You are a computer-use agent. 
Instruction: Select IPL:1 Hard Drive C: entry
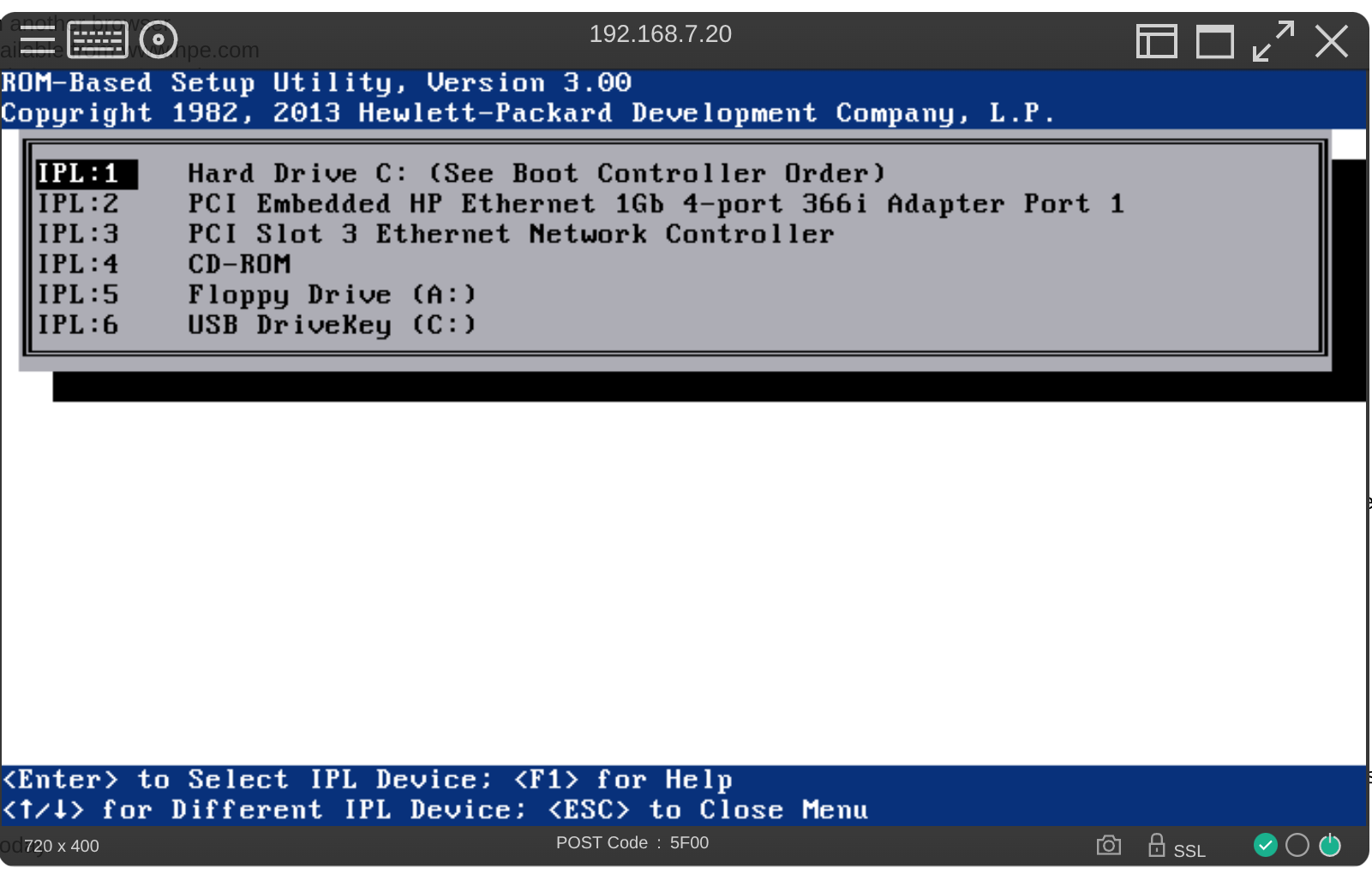[461, 174]
